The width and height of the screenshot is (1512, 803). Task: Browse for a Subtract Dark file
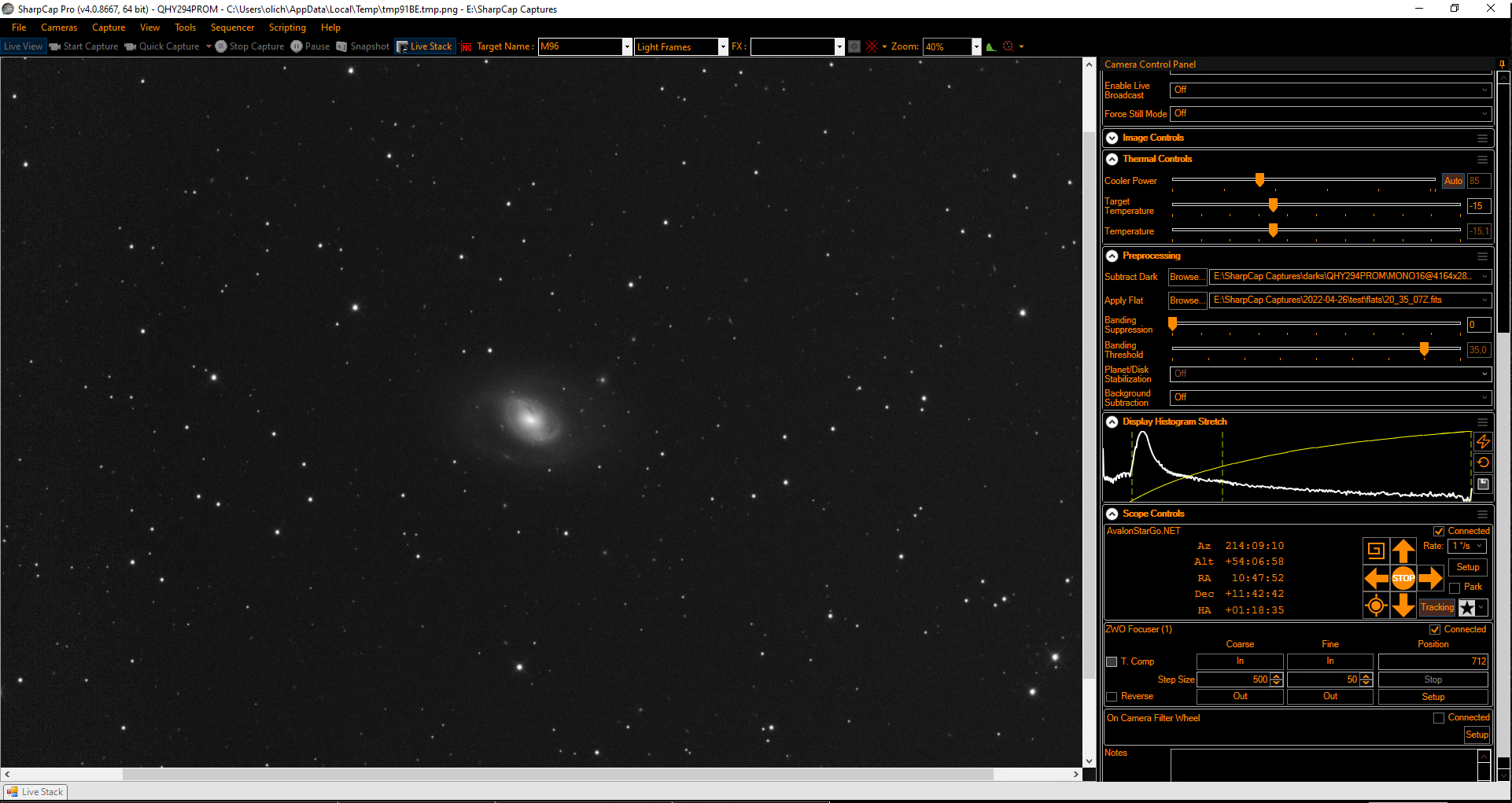[1187, 277]
